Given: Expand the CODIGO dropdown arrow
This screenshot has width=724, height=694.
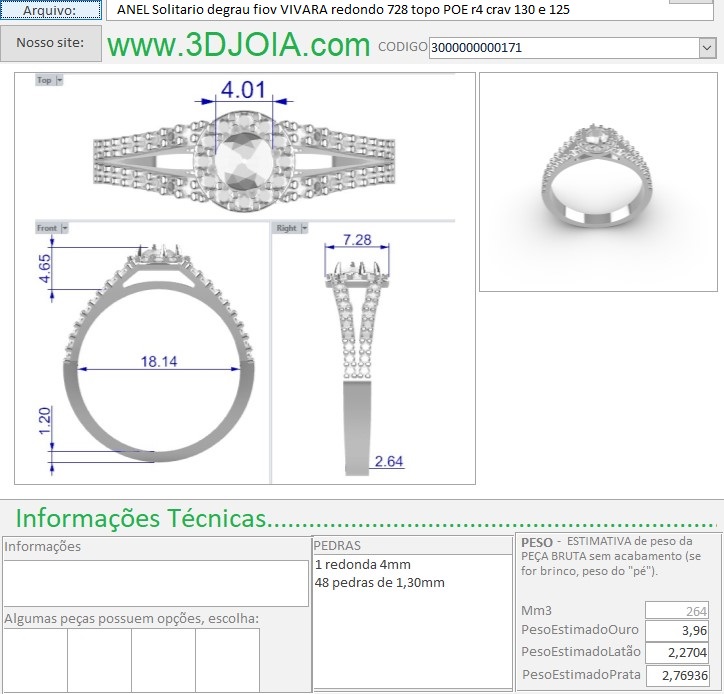Looking at the screenshot, I should coord(708,47).
